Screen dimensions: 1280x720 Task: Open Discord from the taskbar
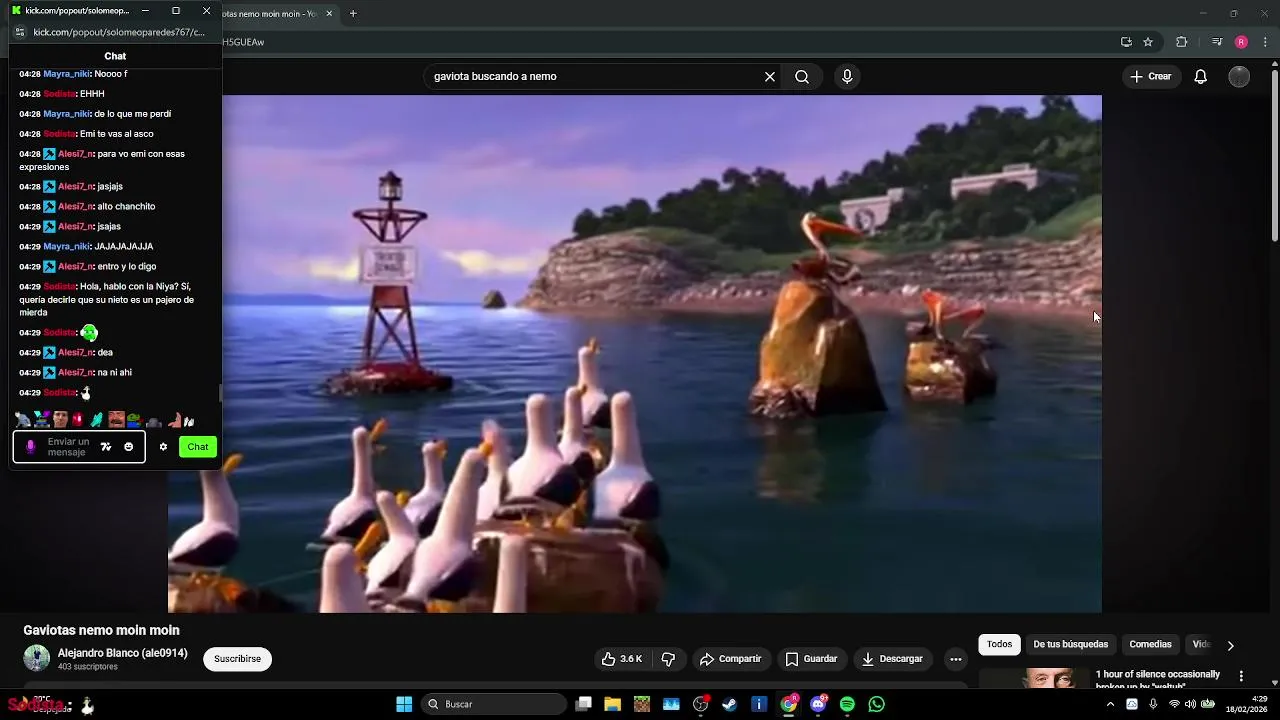coord(818,704)
